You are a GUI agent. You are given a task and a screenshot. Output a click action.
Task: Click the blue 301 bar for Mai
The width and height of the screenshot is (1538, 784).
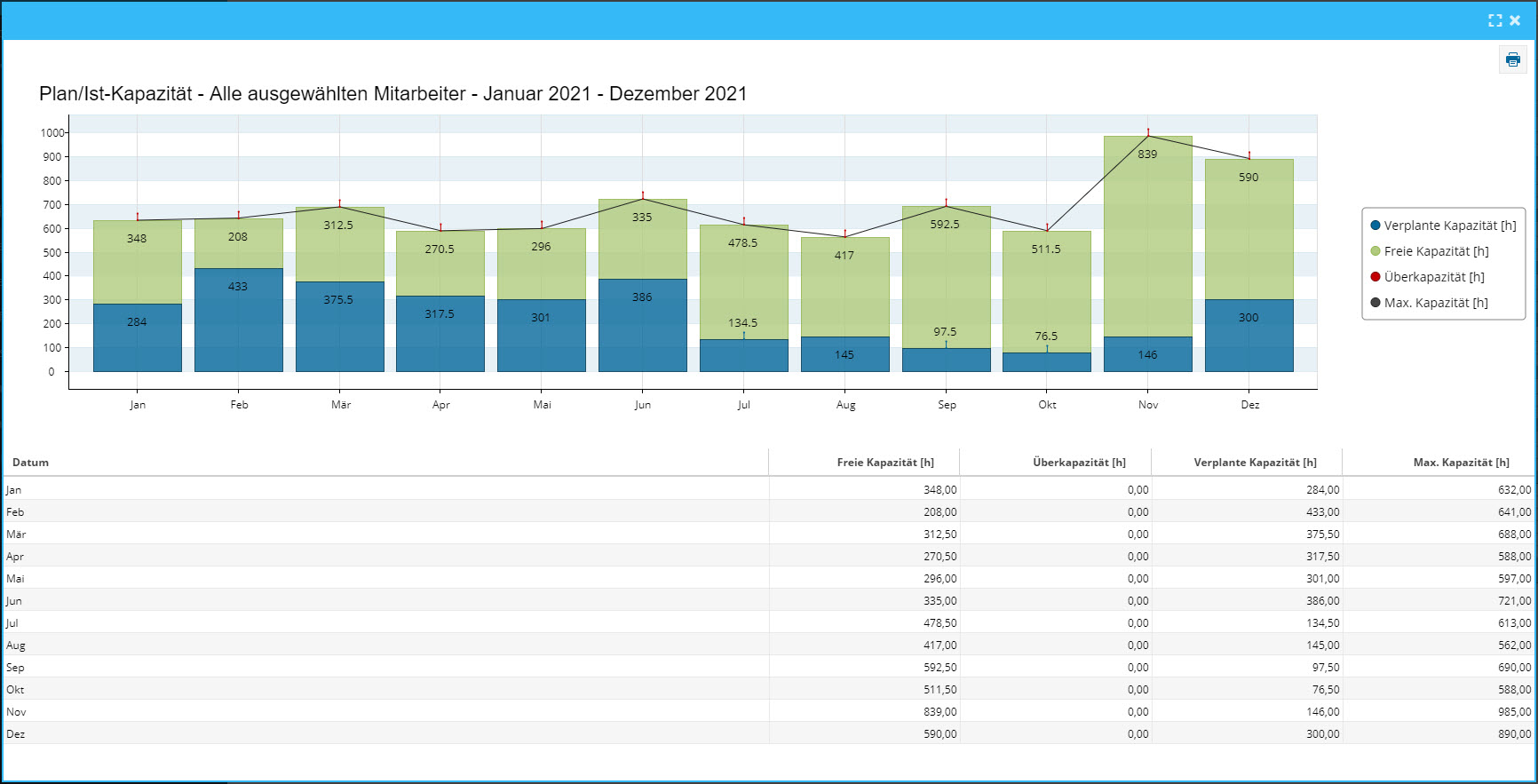(542, 335)
